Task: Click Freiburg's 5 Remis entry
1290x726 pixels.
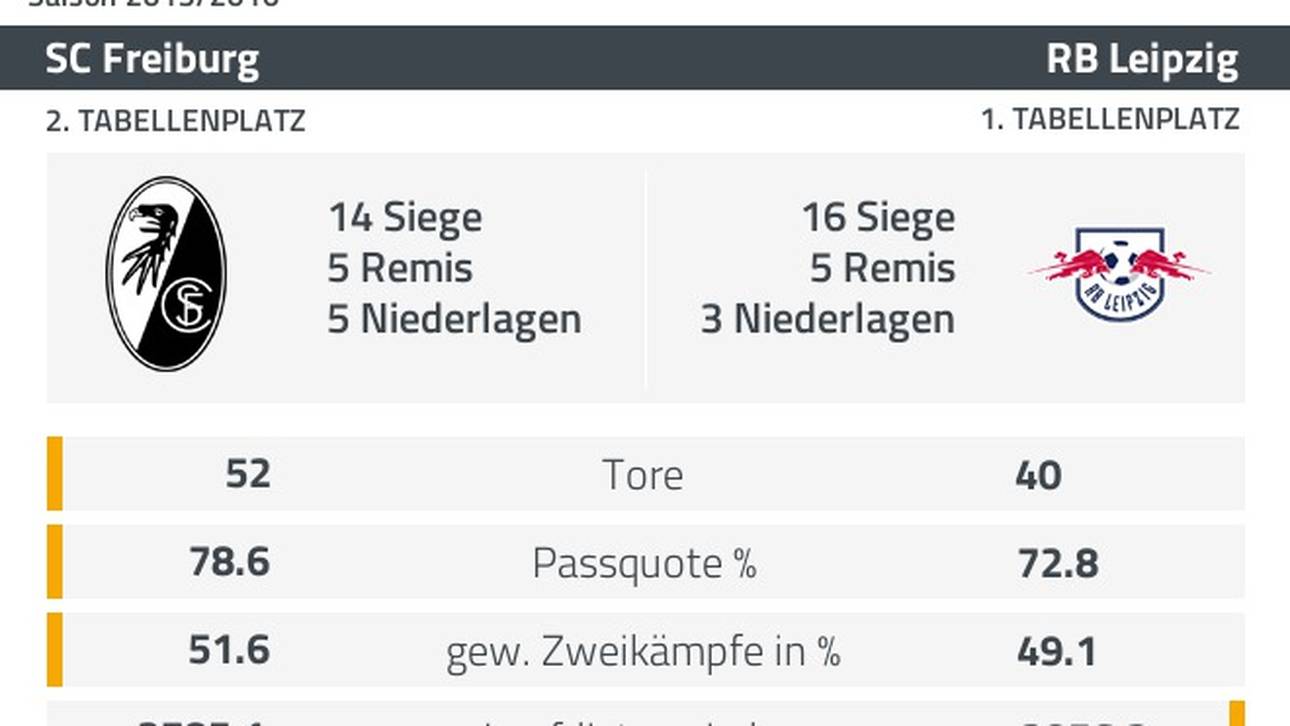Action: tap(400, 269)
